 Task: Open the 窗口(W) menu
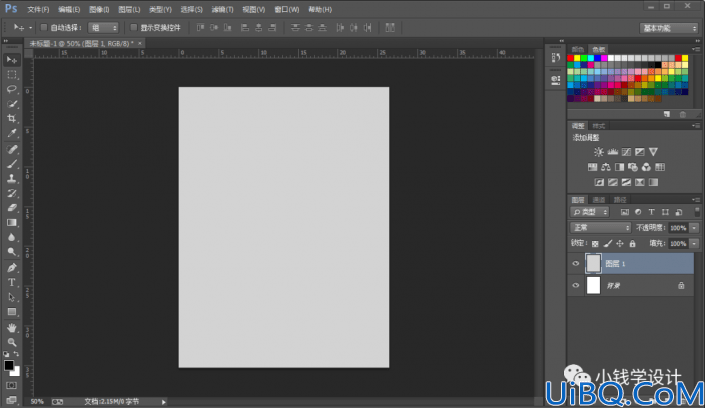click(286, 9)
